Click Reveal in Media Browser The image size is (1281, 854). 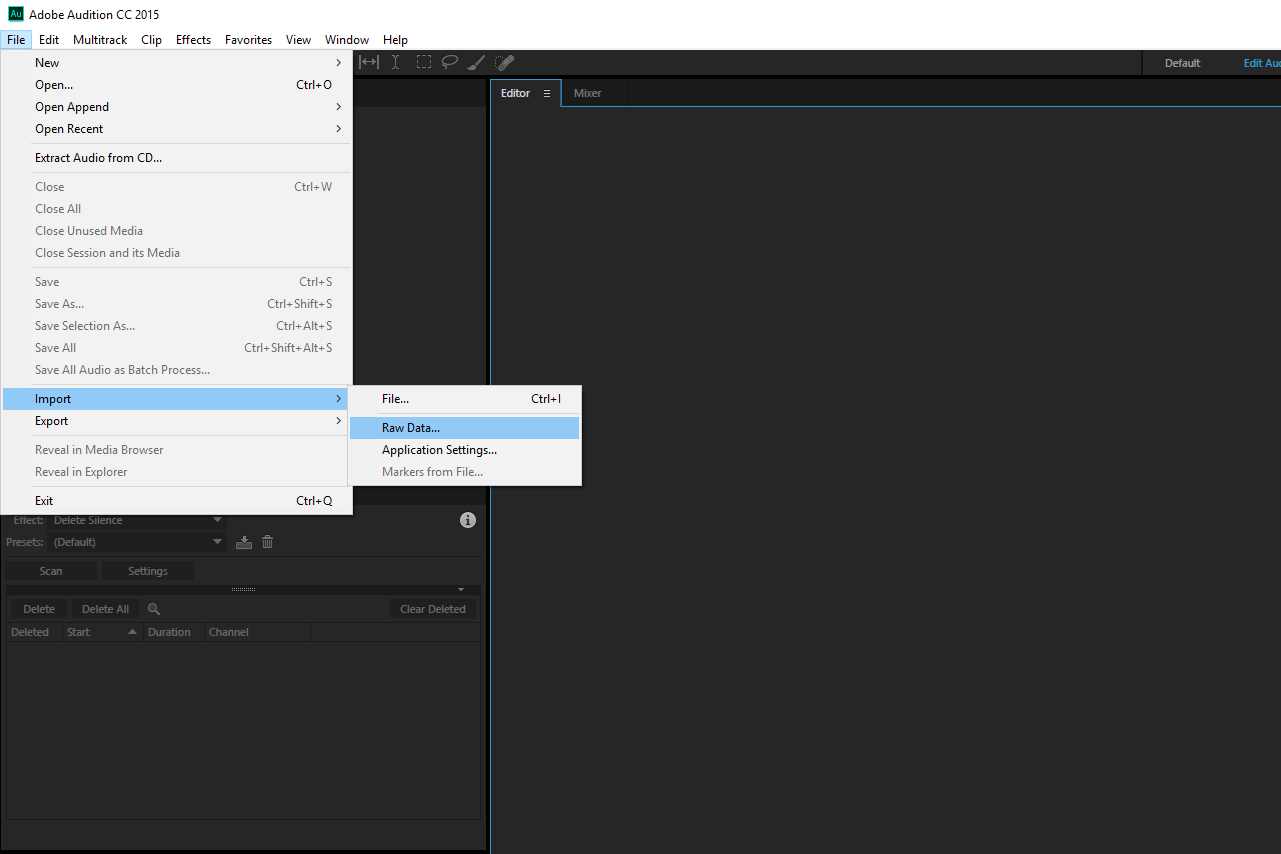[x=178, y=450]
